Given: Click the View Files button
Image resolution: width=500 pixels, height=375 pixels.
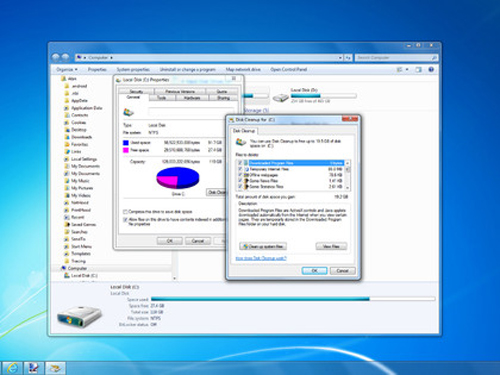Looking at the screenshot, I should pos(331,246).
